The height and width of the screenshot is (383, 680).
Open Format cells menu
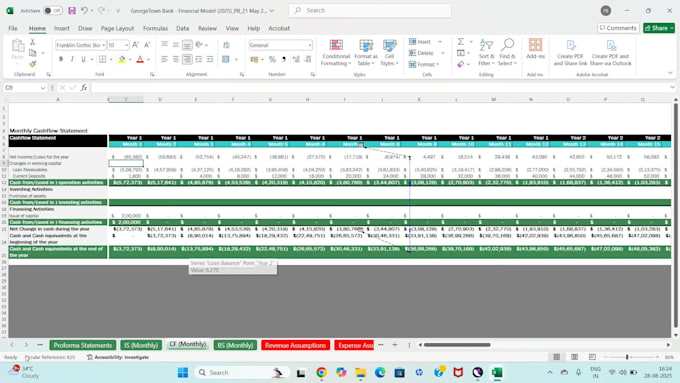click(424, 64)
